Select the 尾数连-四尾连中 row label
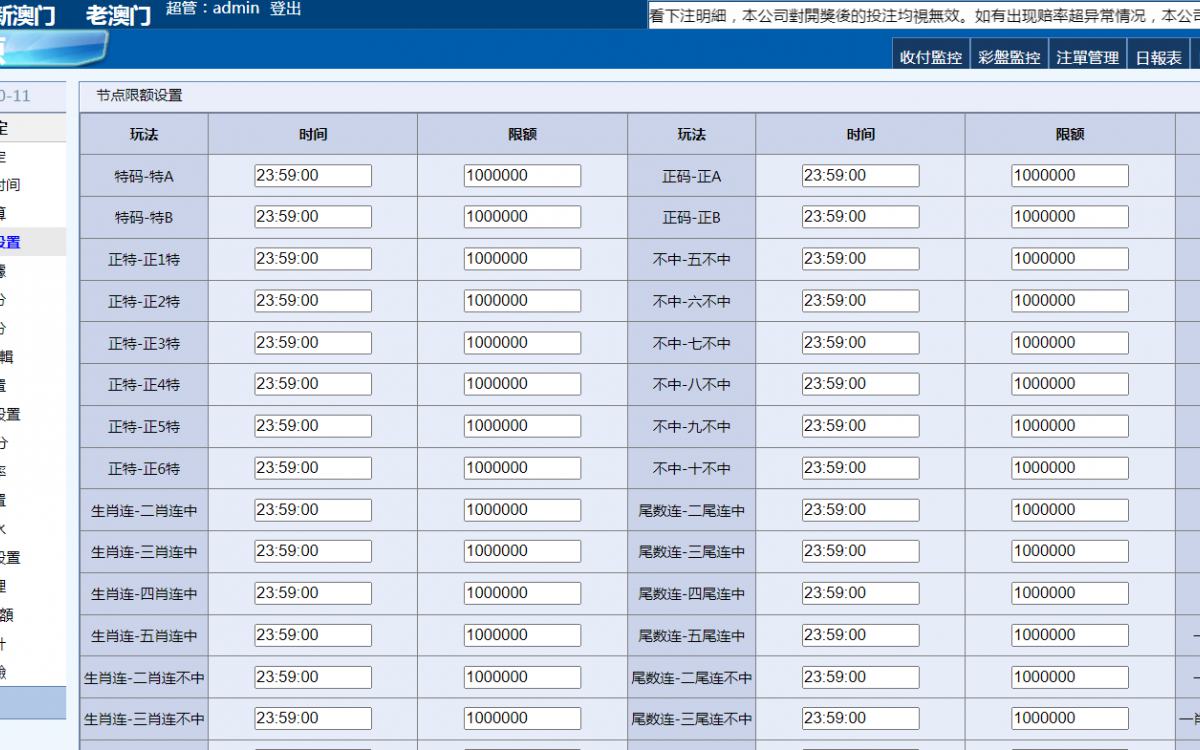 692,594
